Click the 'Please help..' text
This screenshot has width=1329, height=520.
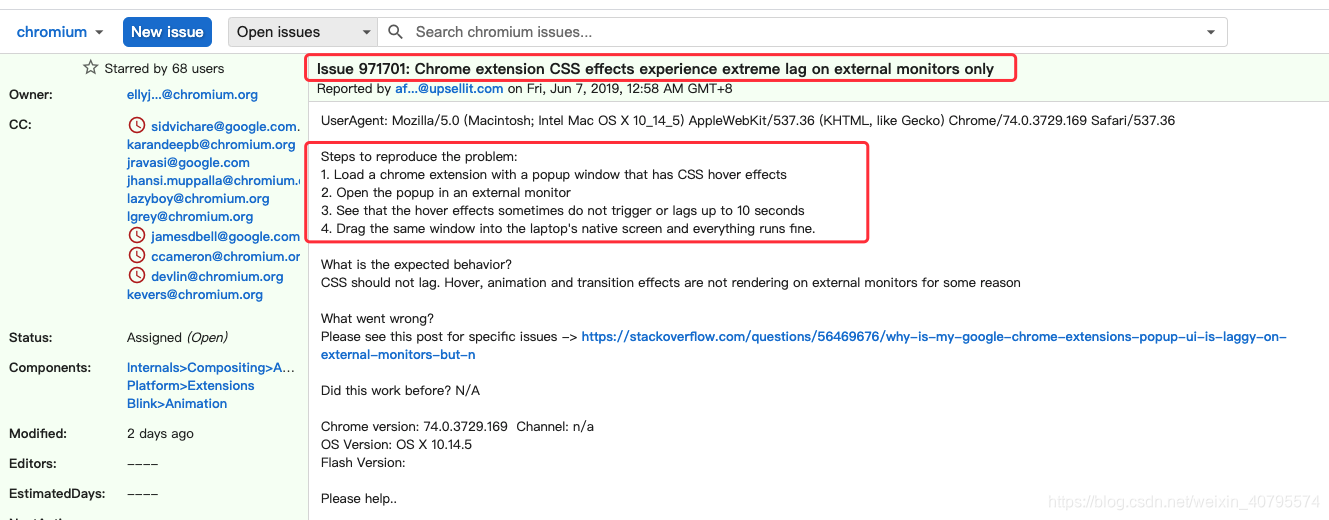tap(359, 498)
